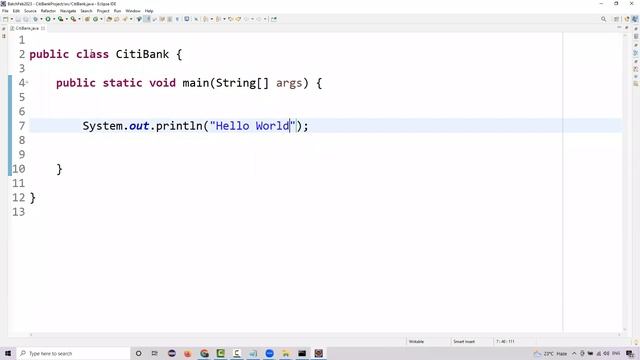This screenshot has height=360, width=640.
Task: Click the 7 : 40 : 111 cursor position status
Action: (505, 342)
